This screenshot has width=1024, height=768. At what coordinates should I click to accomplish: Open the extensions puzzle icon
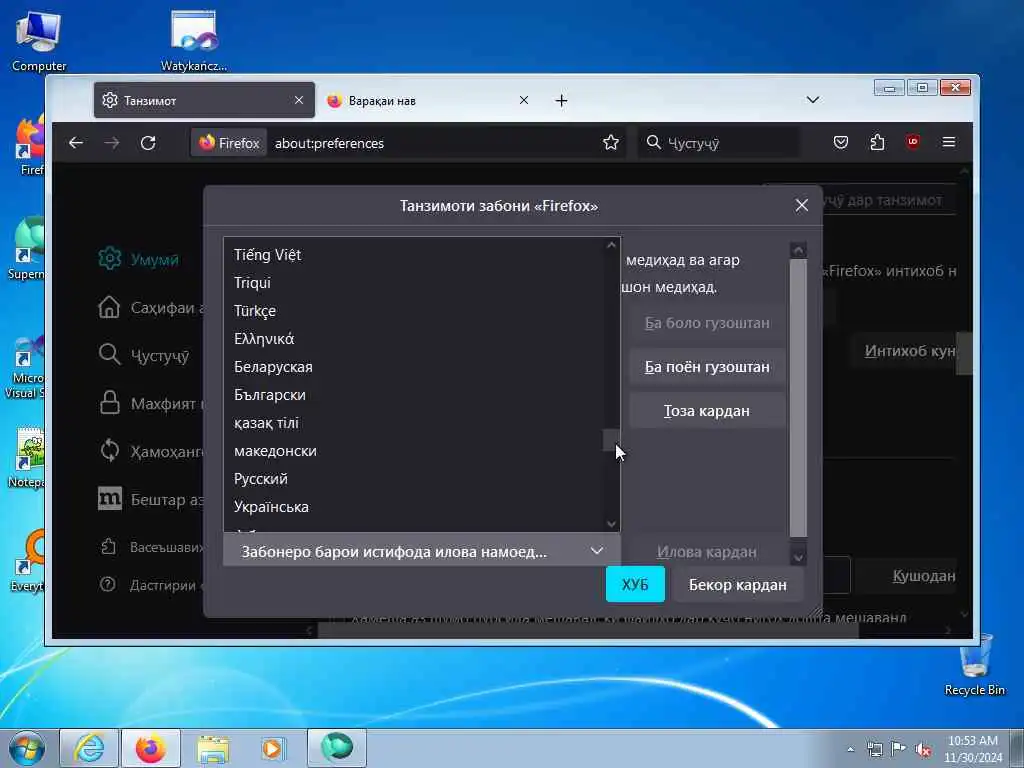[x=877, y=142]
